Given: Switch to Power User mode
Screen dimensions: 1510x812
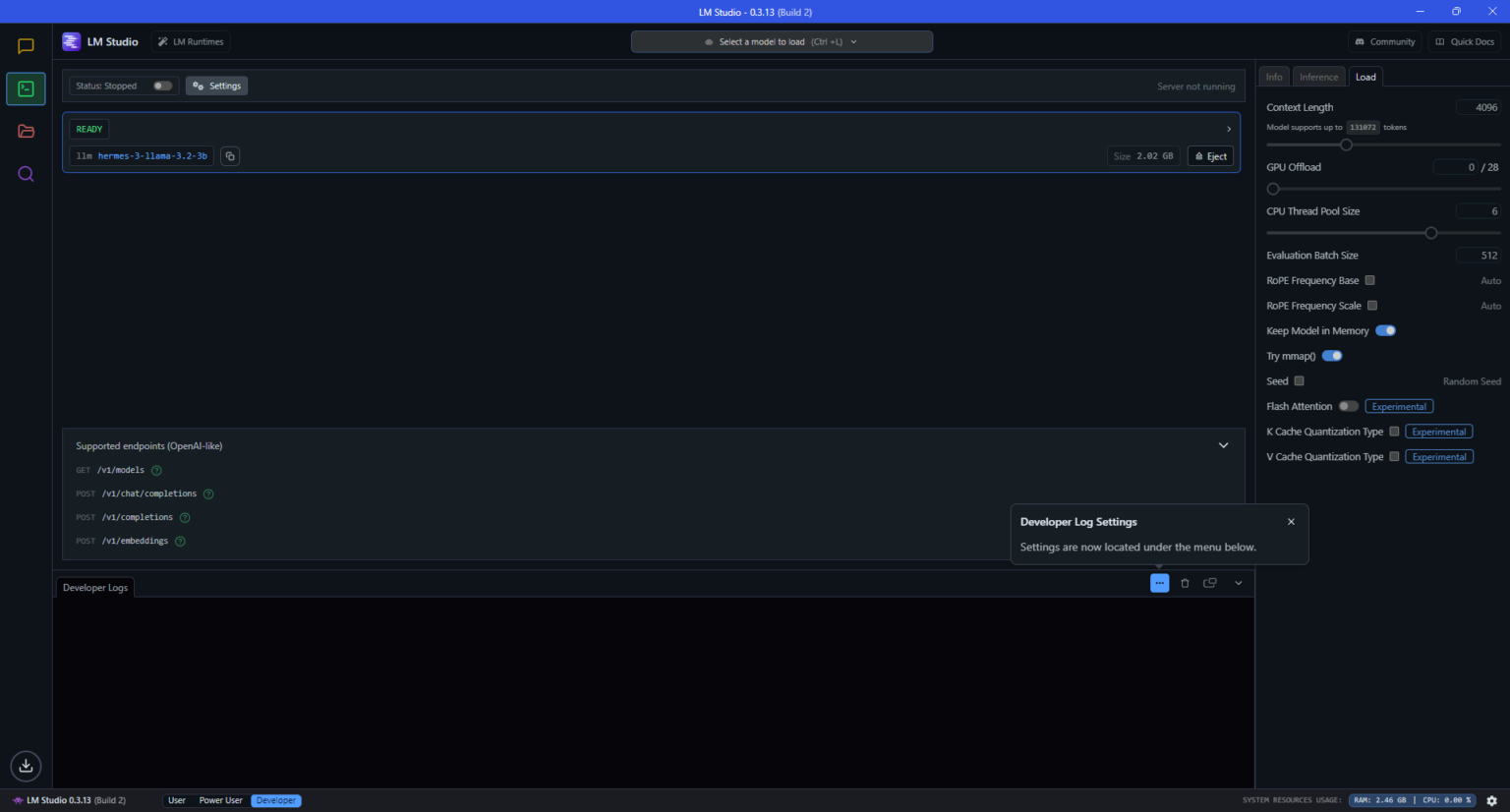Looking at the screenshot, I should click(220, 800).
